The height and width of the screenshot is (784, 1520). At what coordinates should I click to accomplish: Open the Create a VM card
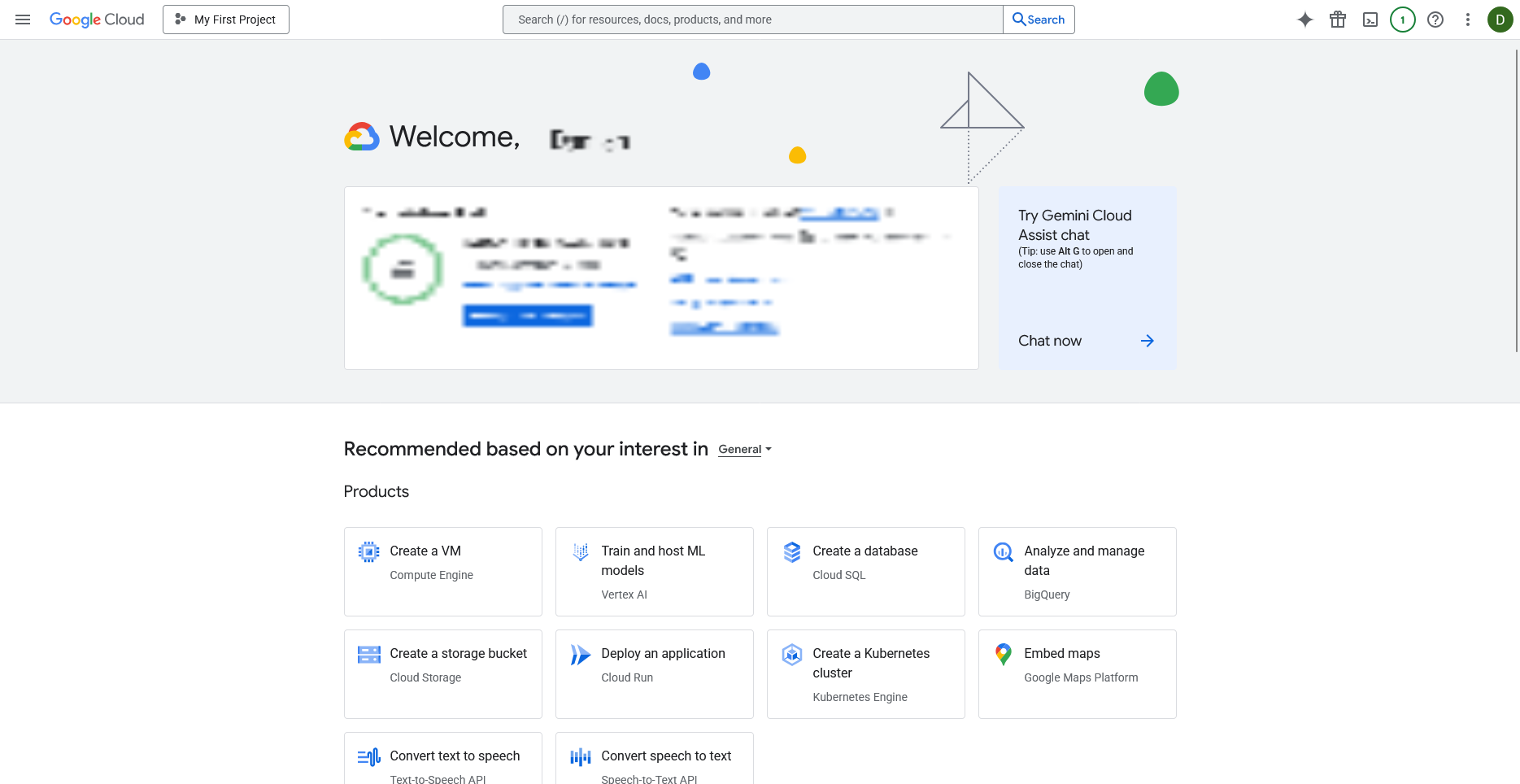(442, 571)
